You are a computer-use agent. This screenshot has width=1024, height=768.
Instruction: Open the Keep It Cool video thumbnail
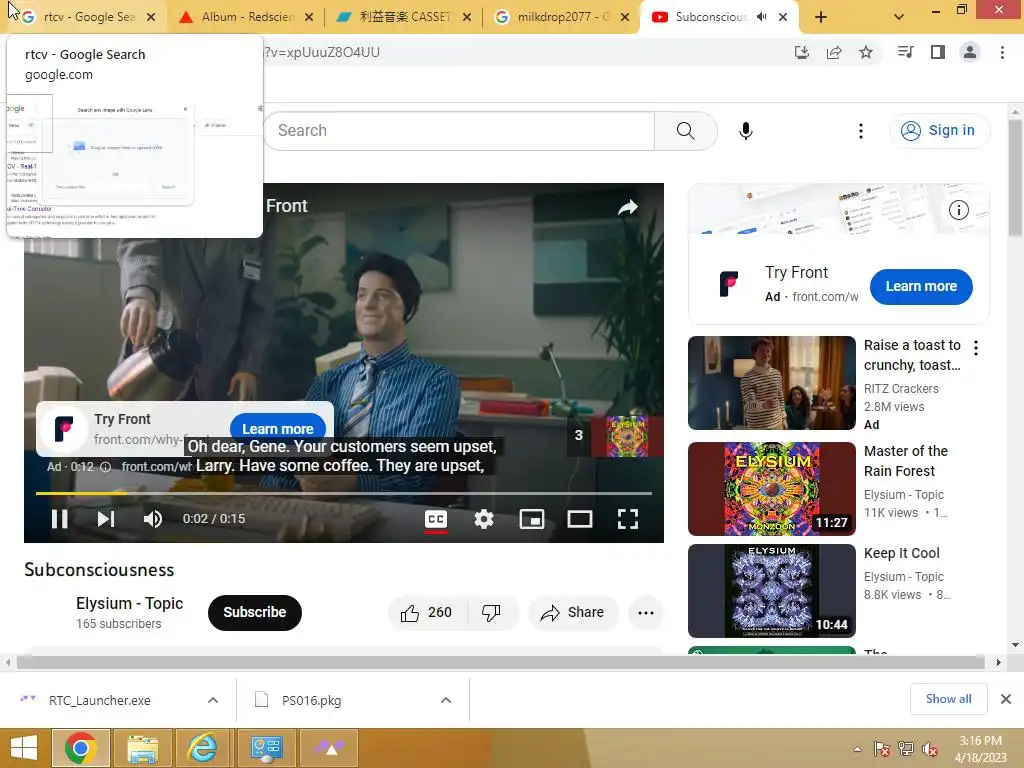coord(771,591)
